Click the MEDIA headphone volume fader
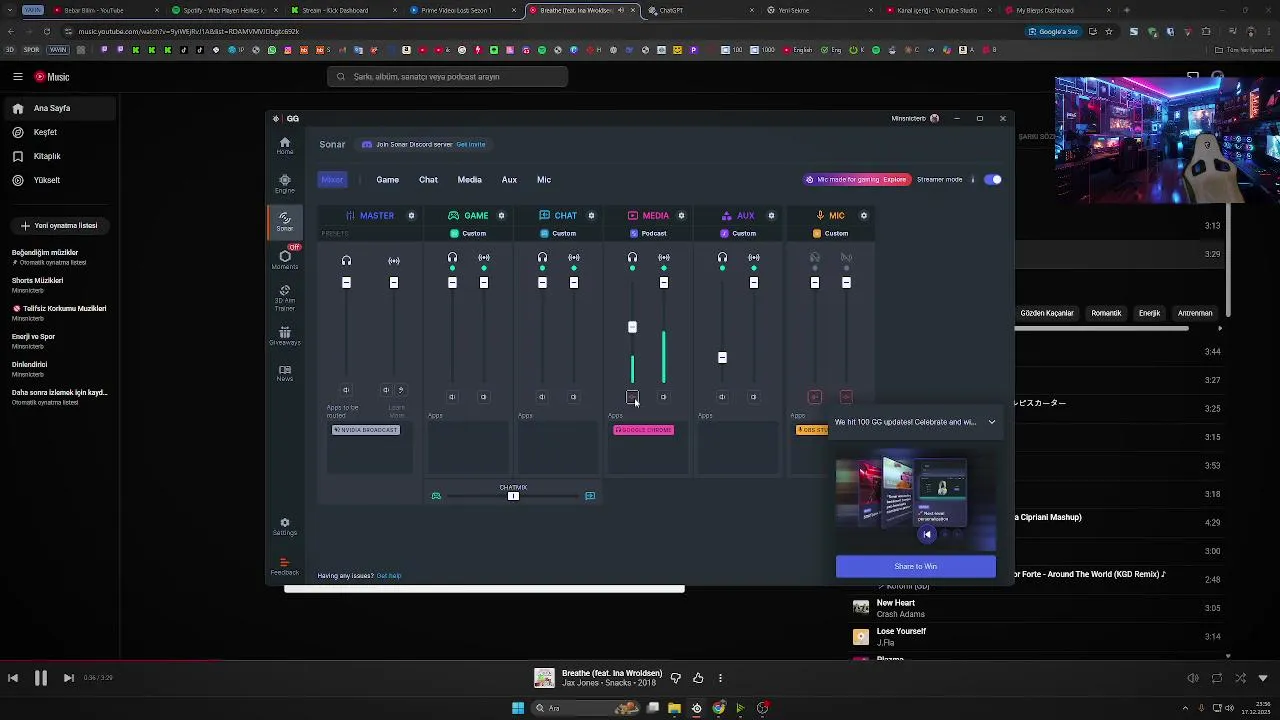This screenshot has width=1280, height=720. coord(632,327)
